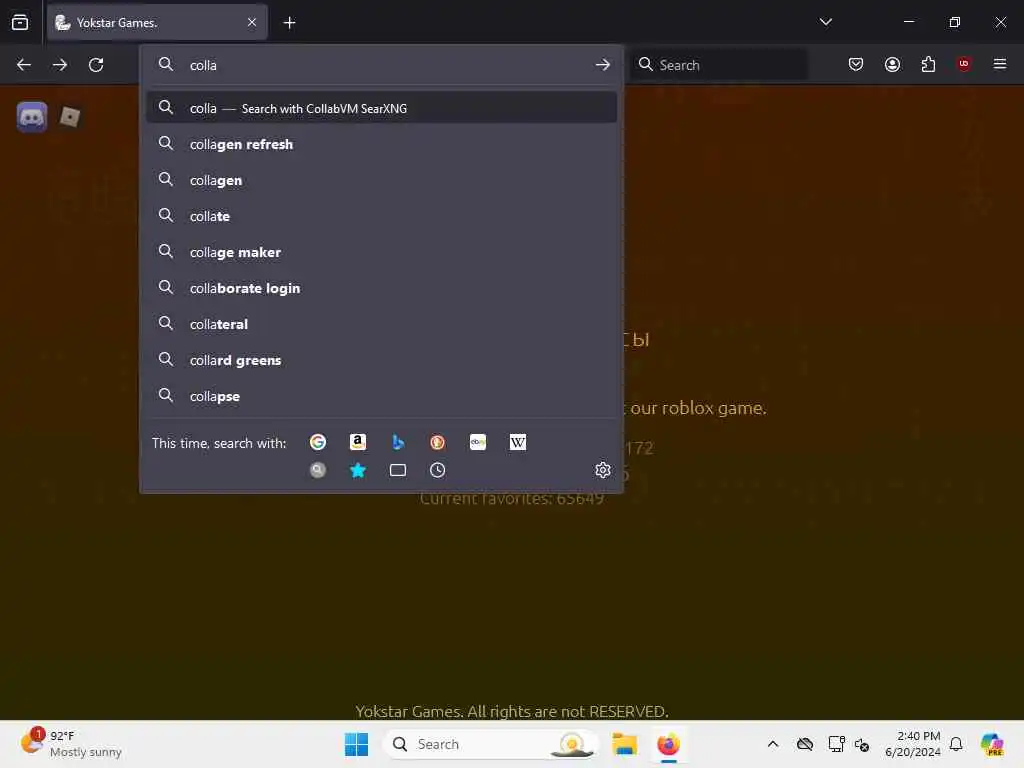Viewport: 1024px width, 768px height.
Task: Open a new tab with plus button
Action: click(x=289, y=23)
